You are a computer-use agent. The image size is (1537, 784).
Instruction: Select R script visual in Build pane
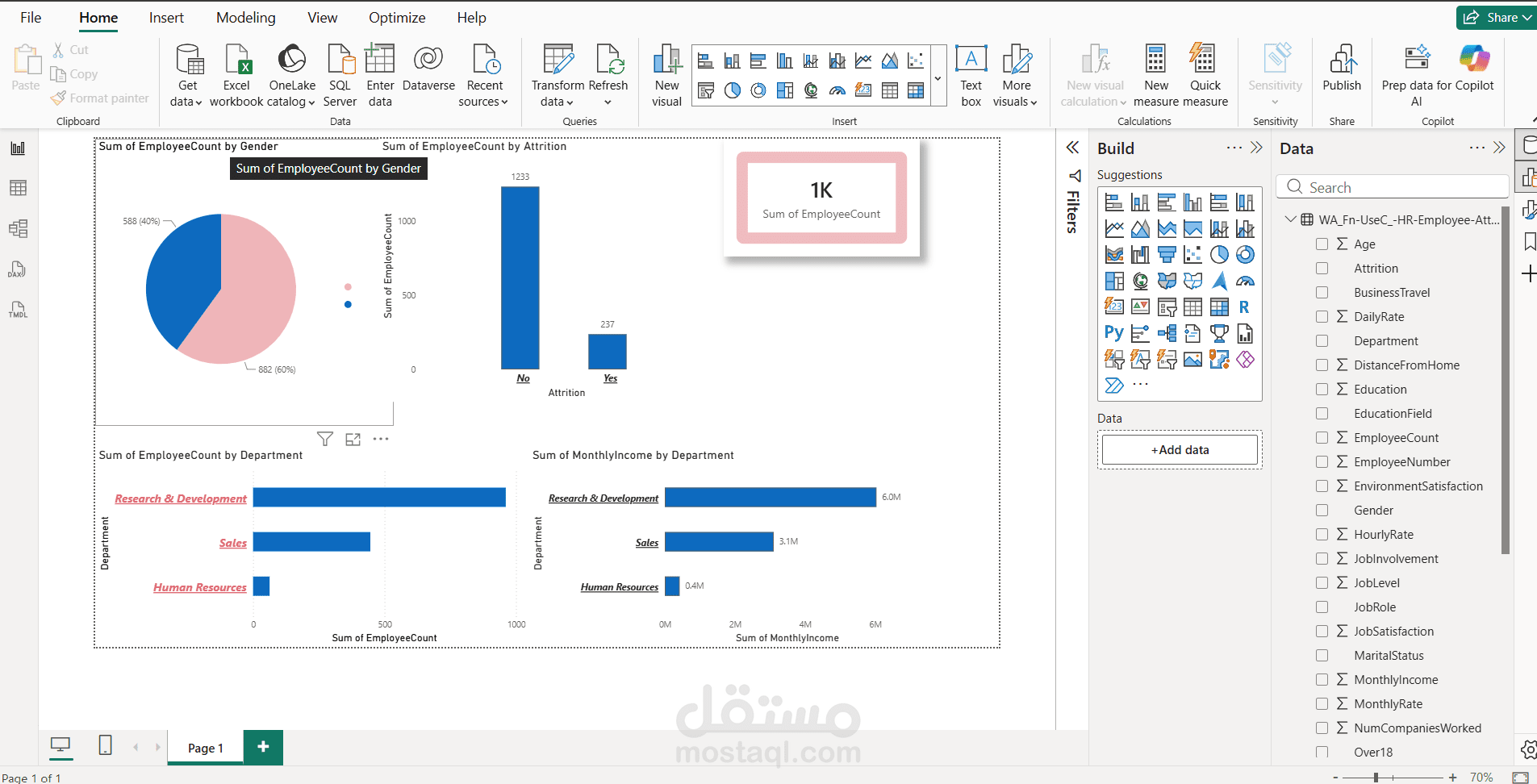[1245, 307]
